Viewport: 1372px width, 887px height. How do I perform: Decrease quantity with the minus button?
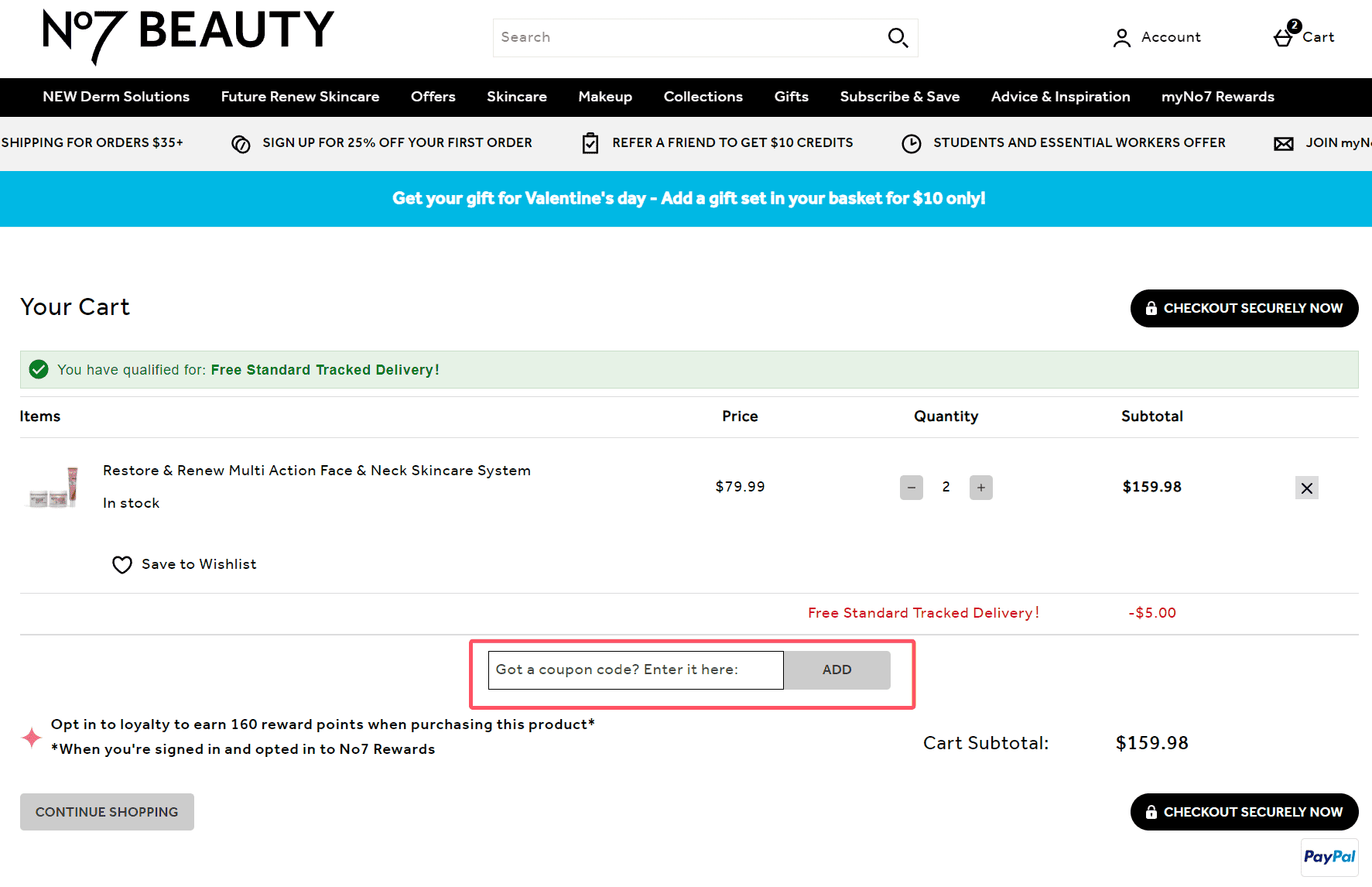(x=912, y=488)
